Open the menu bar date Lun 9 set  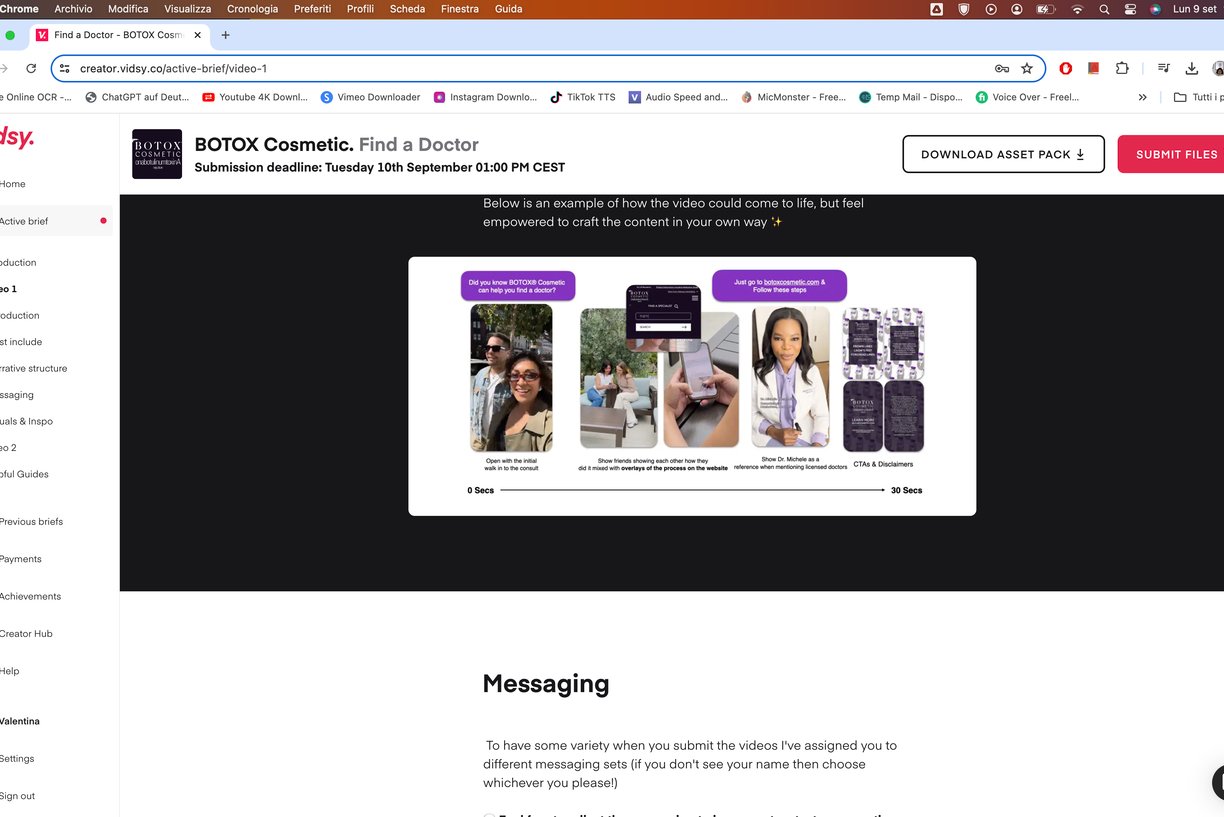click(x=1195, y=9)
